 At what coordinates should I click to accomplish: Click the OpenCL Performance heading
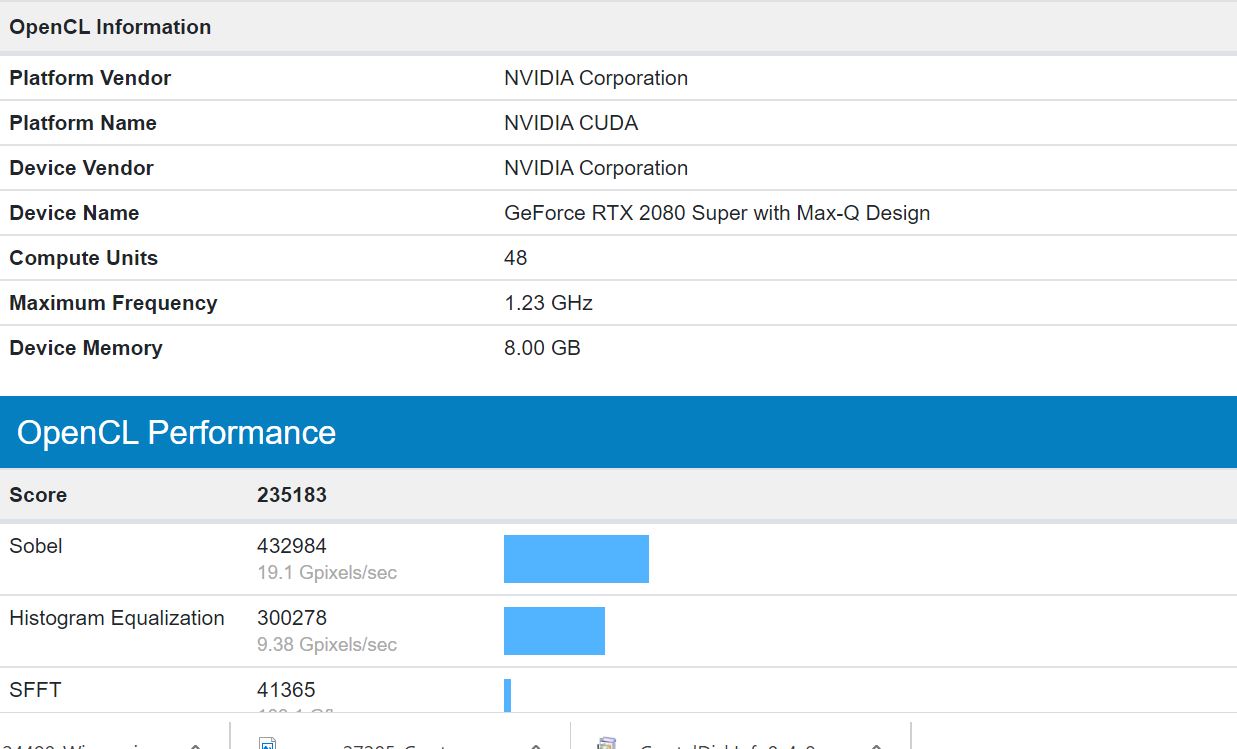[x=176, y=432]
